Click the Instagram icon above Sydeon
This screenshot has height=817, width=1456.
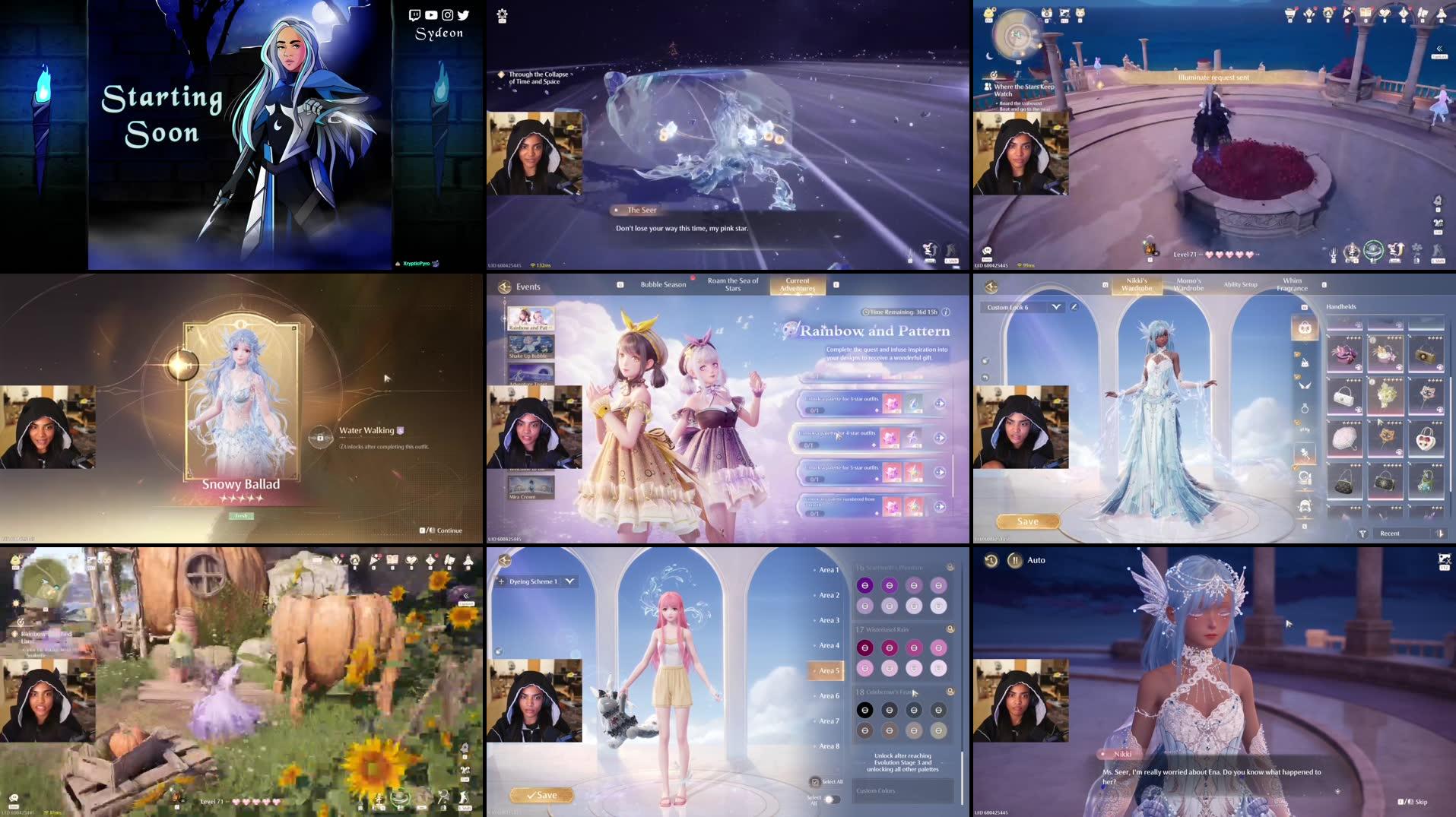pos(447,14)
